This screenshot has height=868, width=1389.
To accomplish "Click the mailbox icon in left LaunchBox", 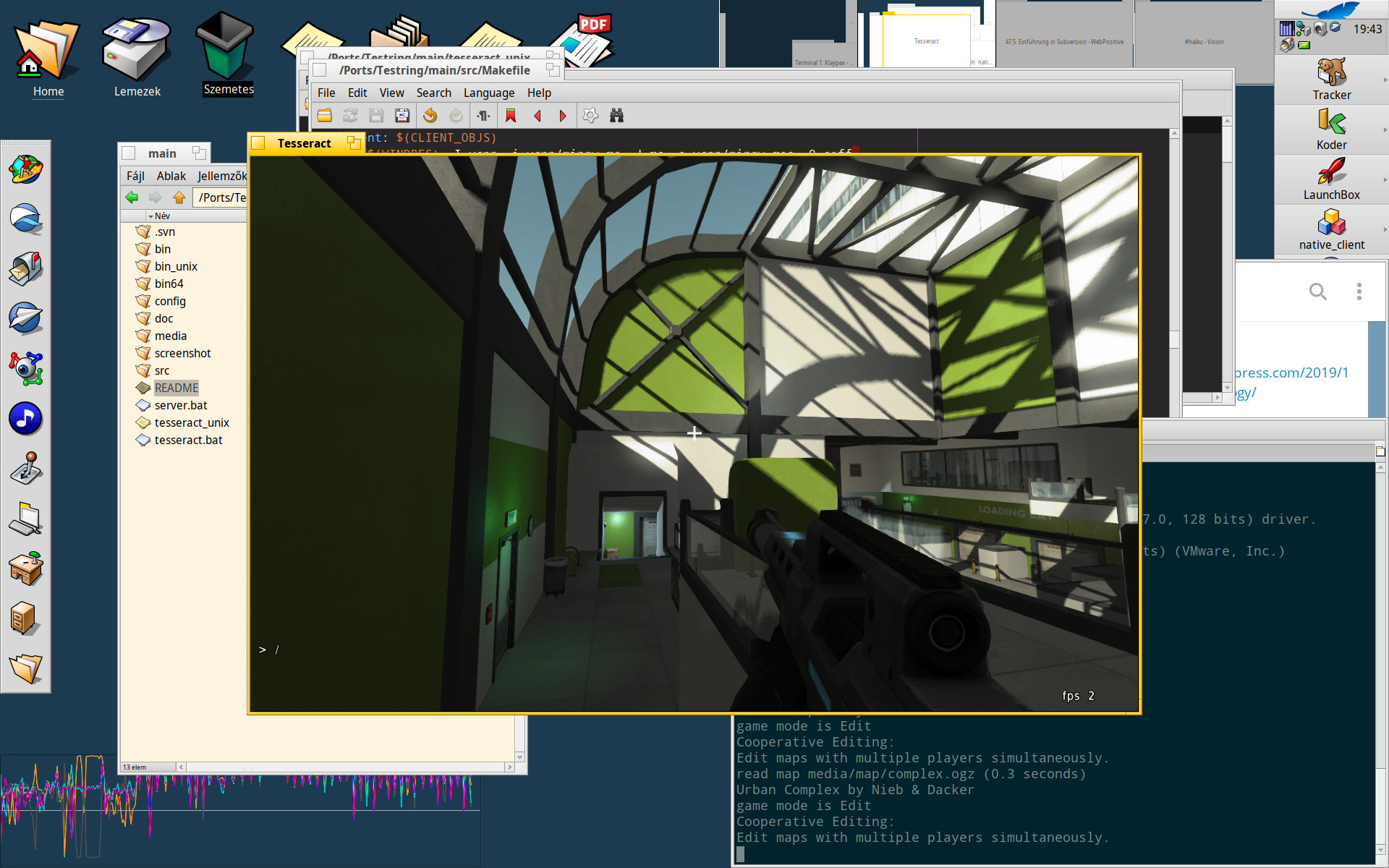I will (26, 268).
